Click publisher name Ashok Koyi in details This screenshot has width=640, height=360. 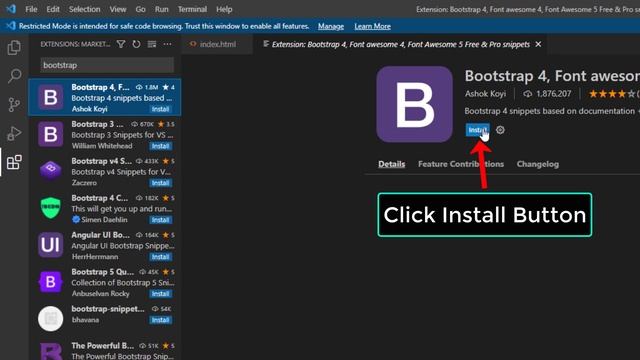(485, 94)
